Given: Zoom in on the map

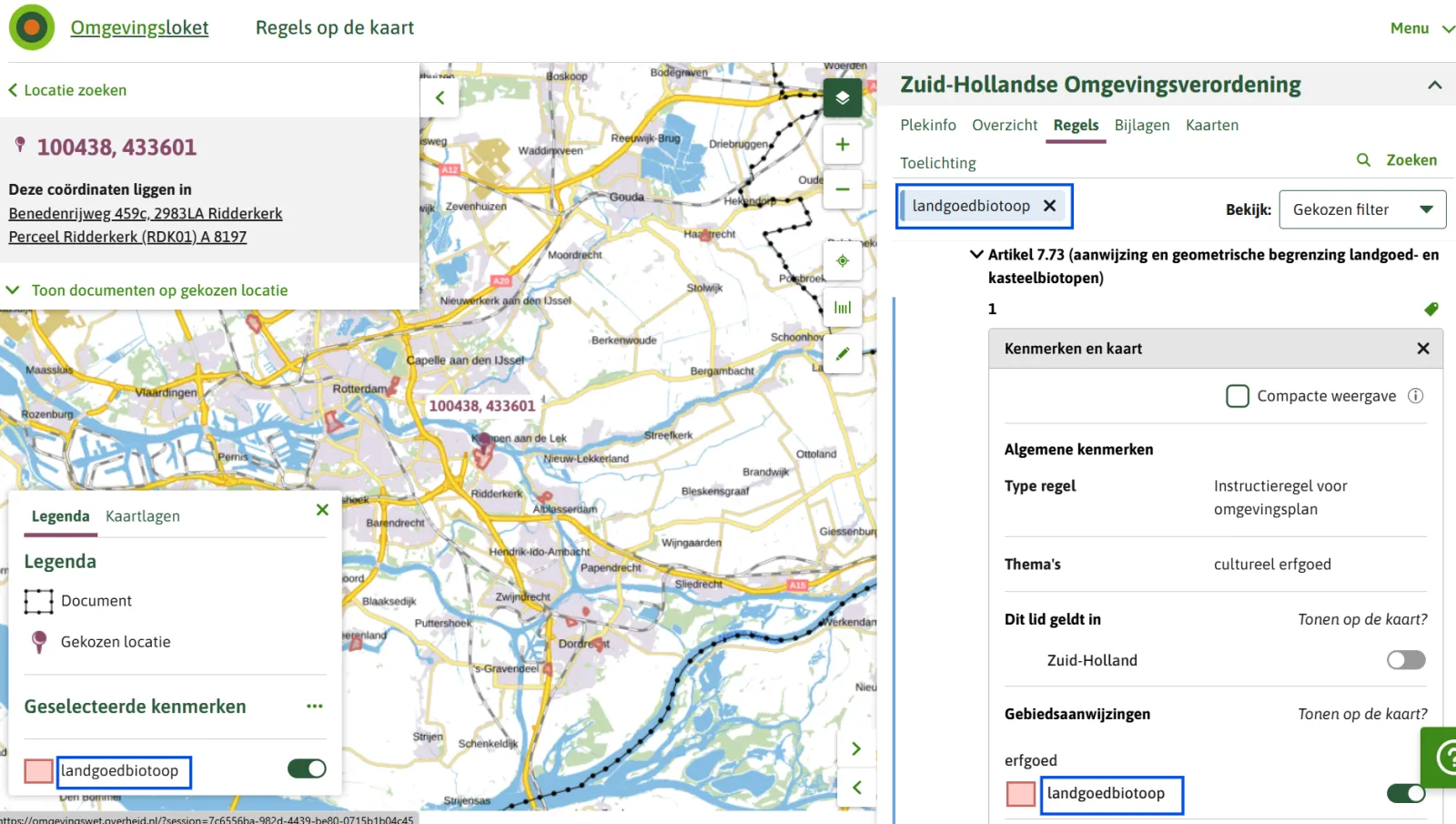Looking at the screenshot, I should 843,145.
